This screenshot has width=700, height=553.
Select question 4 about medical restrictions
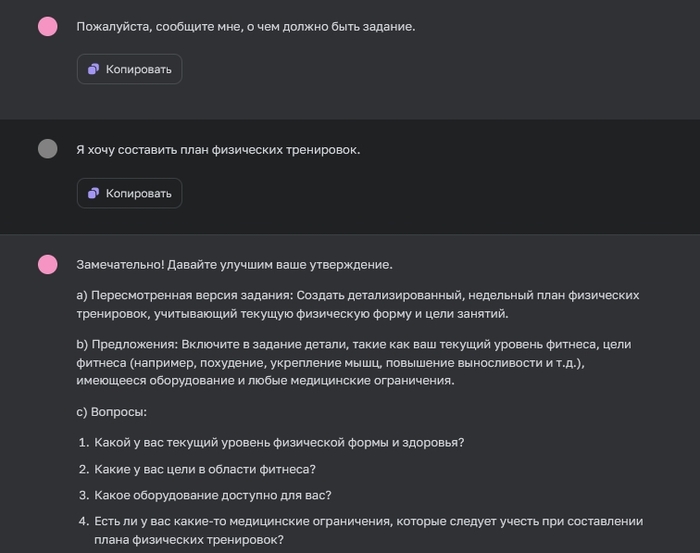coord(367,521)
